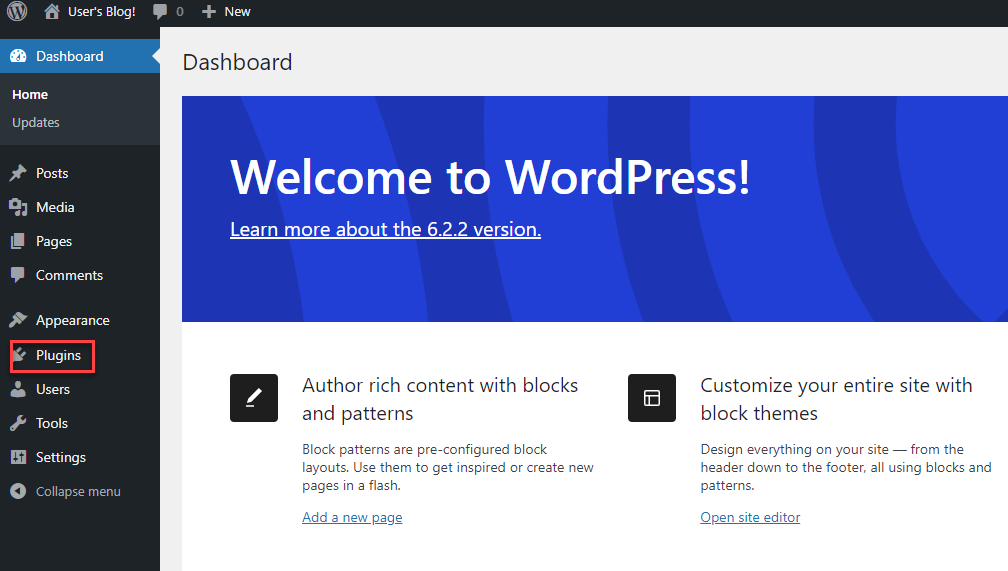
Task: Open the comments bubble icon in the admin bar
Action: (x=160, y=12)
